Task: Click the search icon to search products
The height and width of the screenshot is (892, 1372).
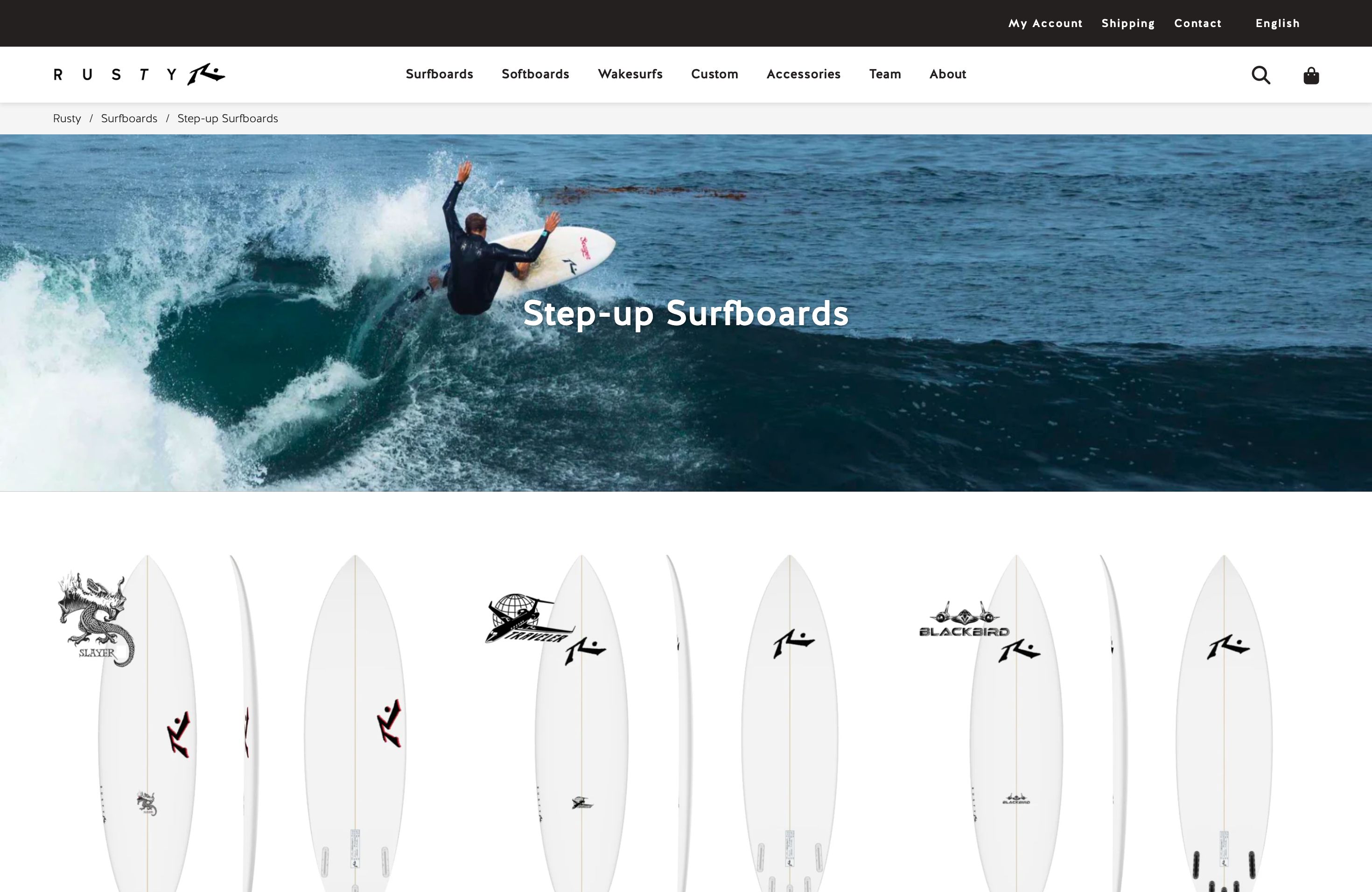Action: (1262, 74)
